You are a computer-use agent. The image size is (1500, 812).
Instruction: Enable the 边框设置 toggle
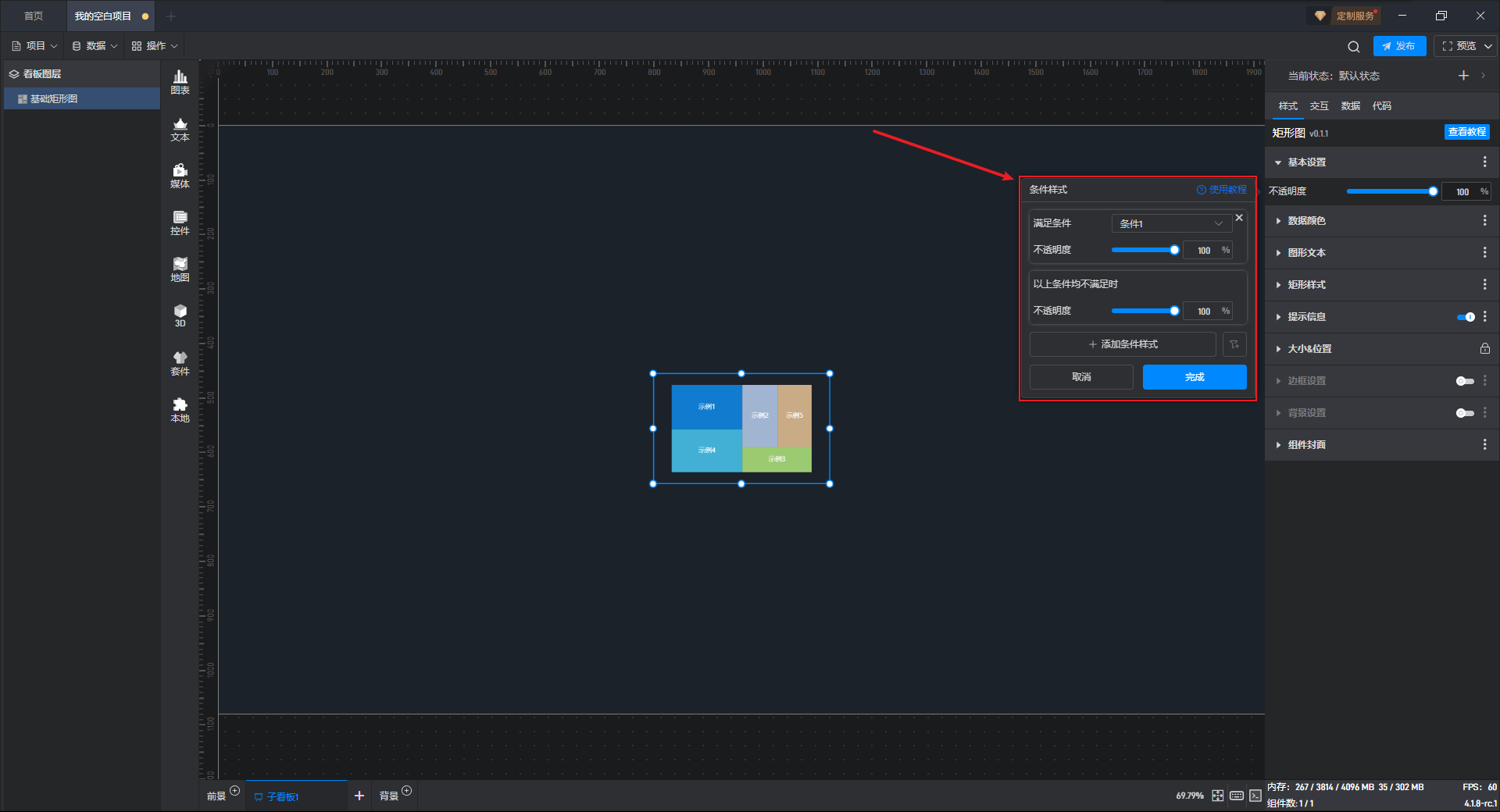(x=1465, y=381)
